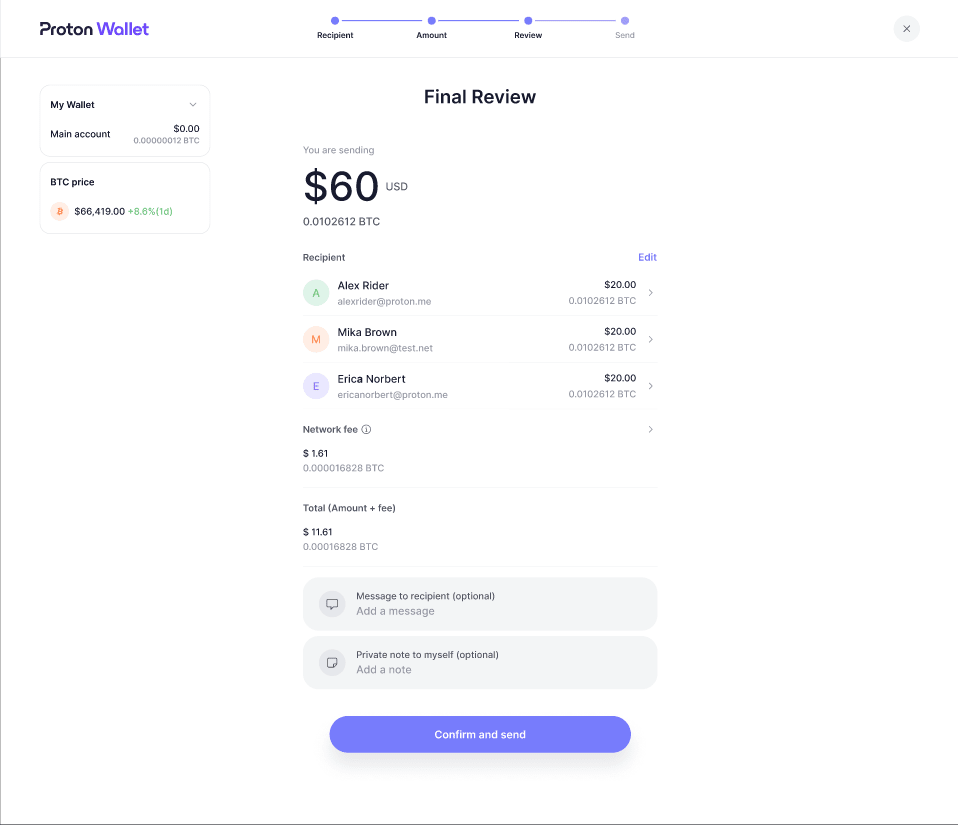
Task: Select the Main account row
Action: (125, 134)
